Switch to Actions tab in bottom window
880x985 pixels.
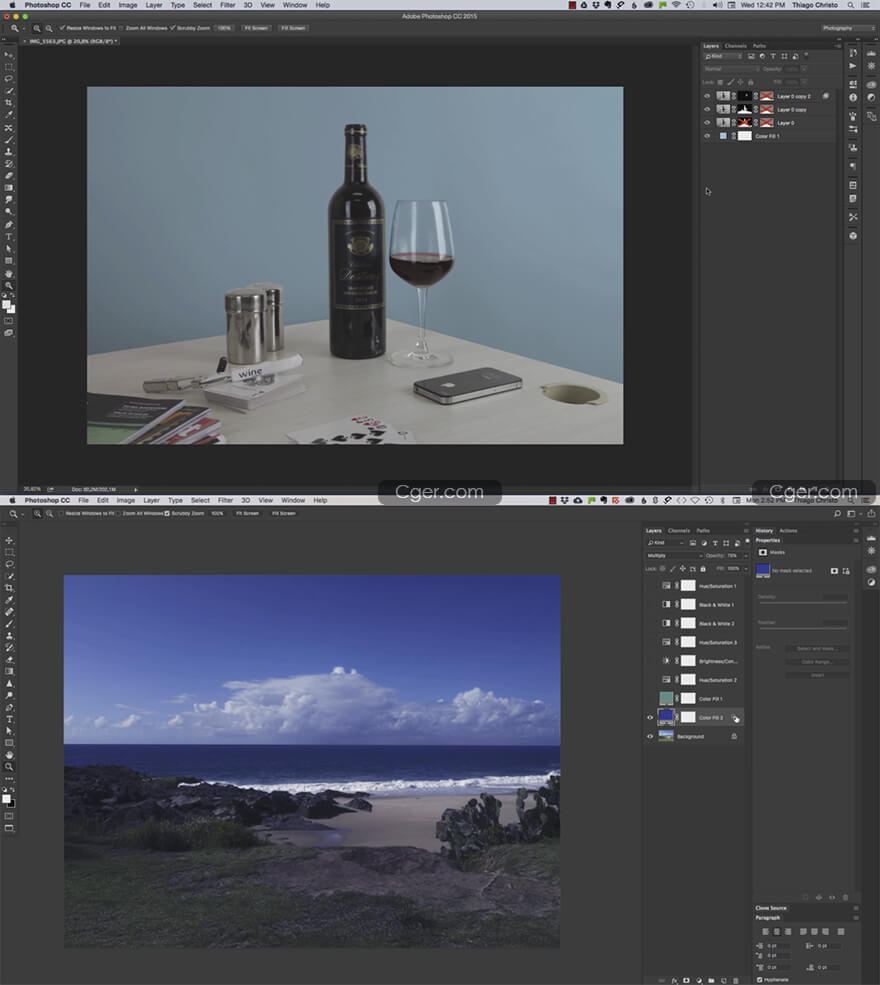point(788,531)
